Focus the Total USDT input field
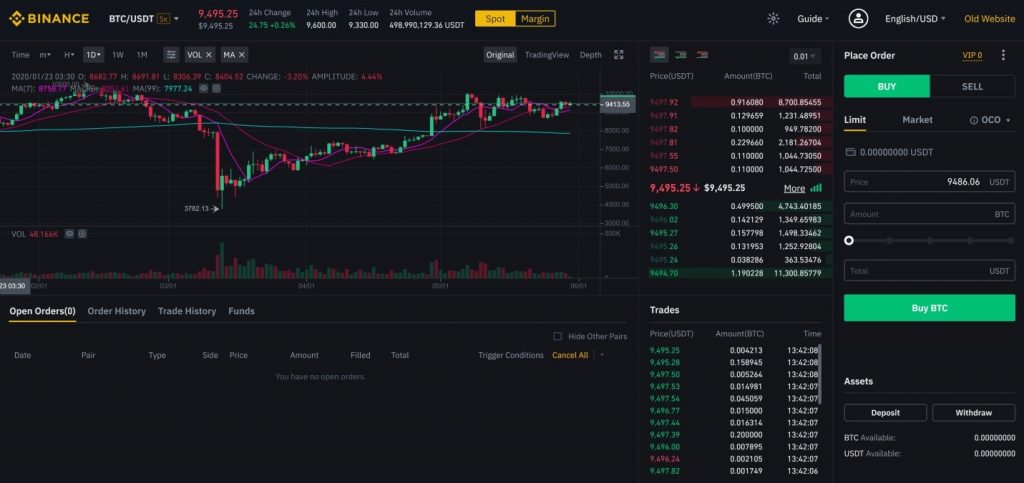 point(929,271)
